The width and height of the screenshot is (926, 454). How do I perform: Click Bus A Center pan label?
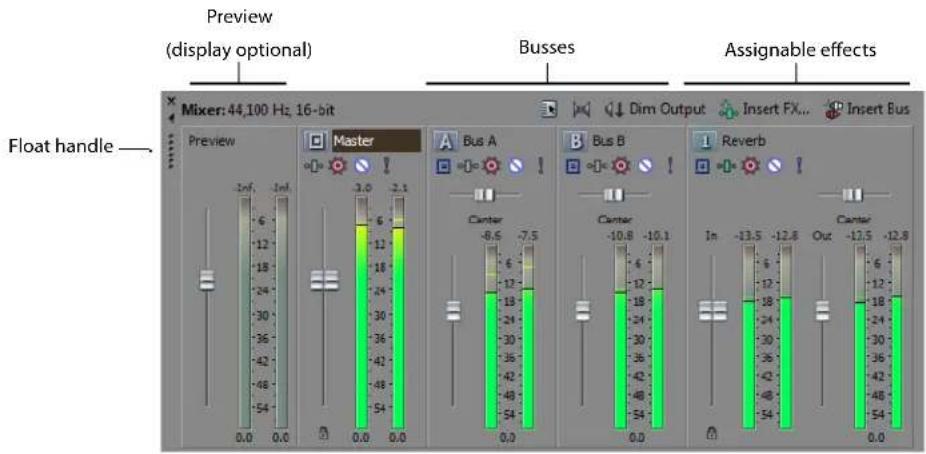pyautogui.click(x=485, y=220)
